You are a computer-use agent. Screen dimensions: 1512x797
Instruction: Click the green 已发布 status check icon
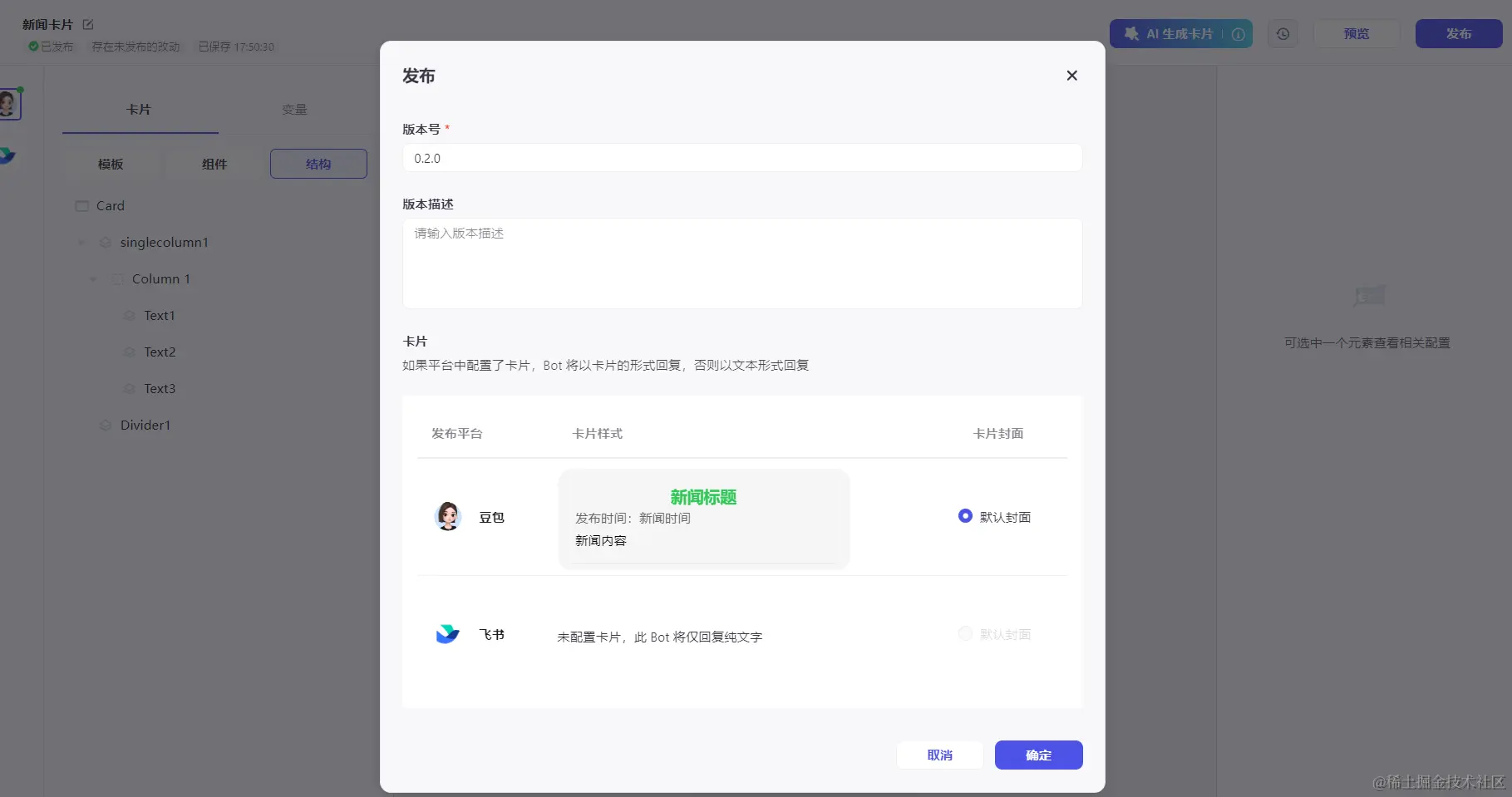click(x=33, y=47)
